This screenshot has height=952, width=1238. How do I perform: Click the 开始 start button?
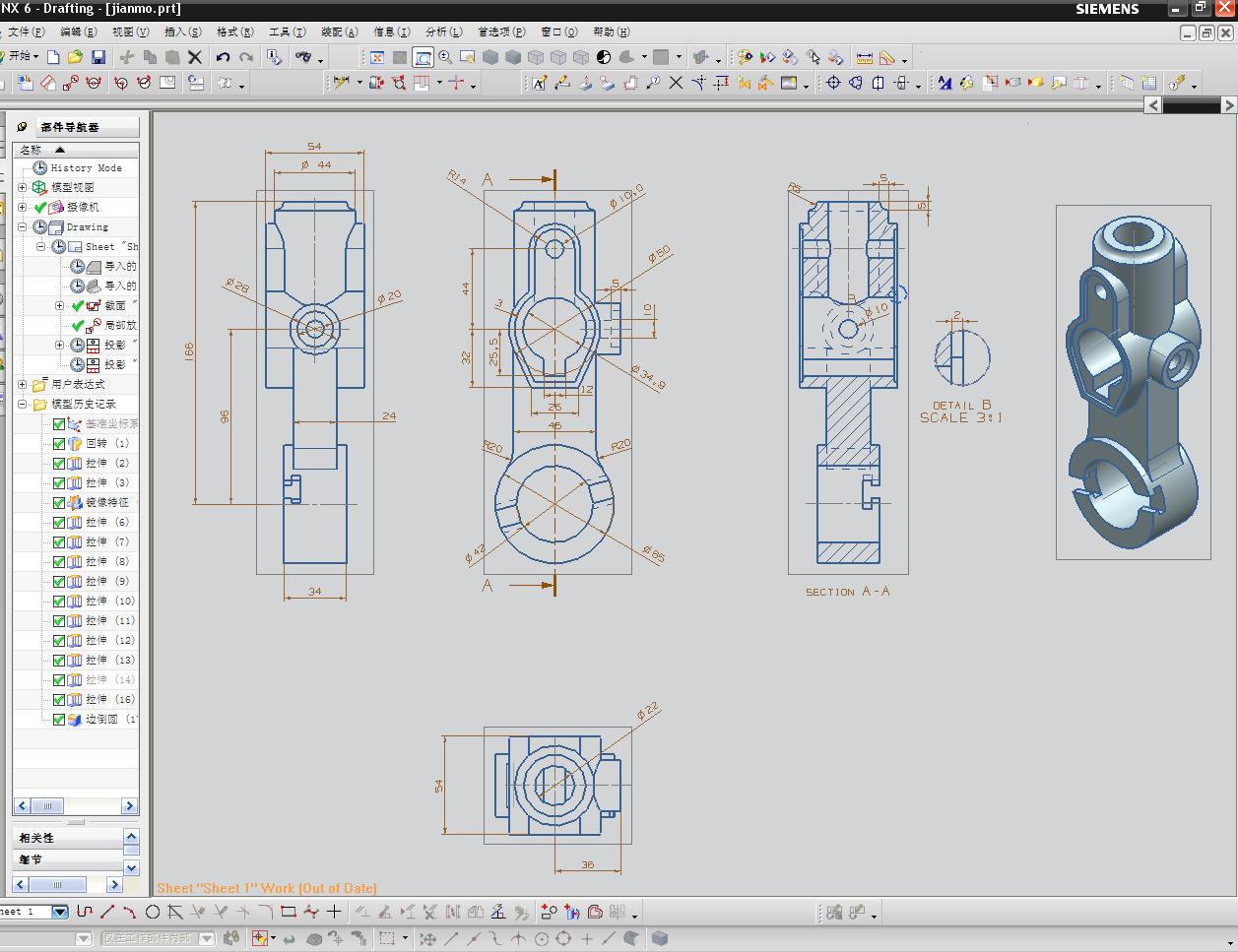(x=20, y=57)
